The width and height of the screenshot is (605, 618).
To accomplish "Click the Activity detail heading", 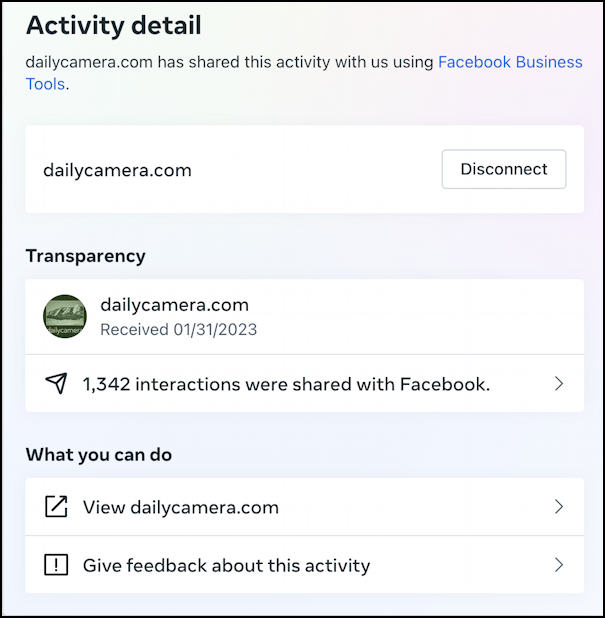I will point(114,25).
